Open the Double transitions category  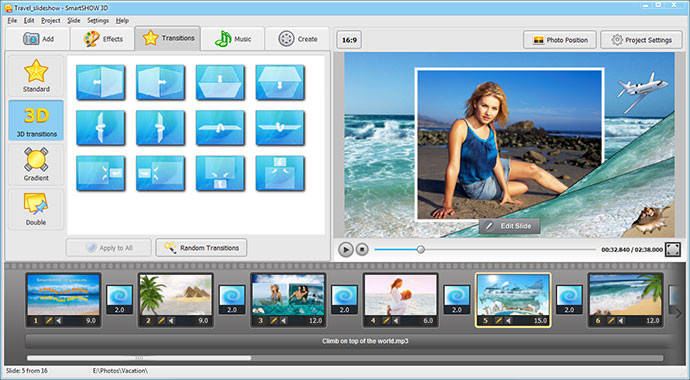click(x=36, y=209)
